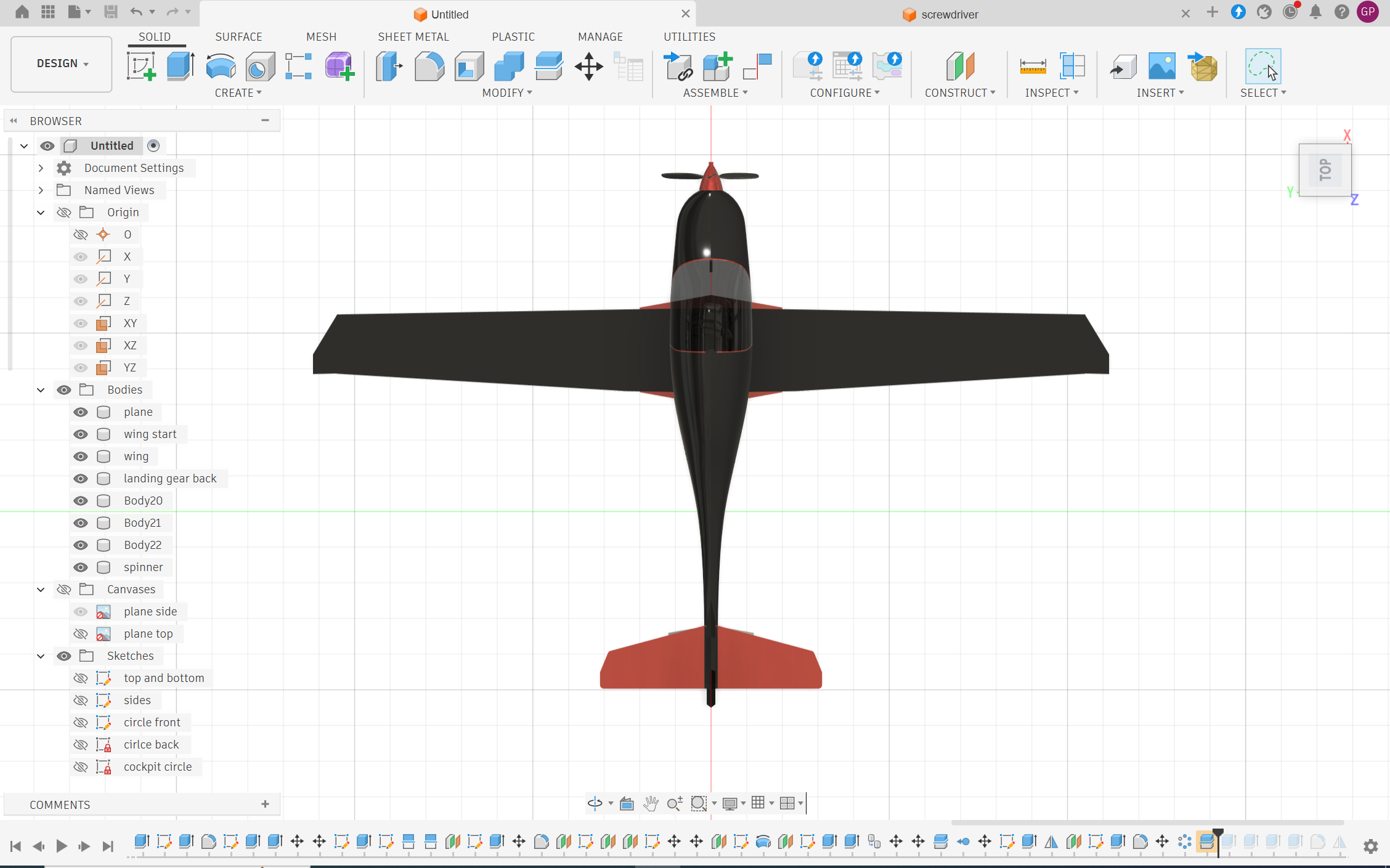1390x868 pixels.
Task: Select the Hole tool
Action: 260,66
